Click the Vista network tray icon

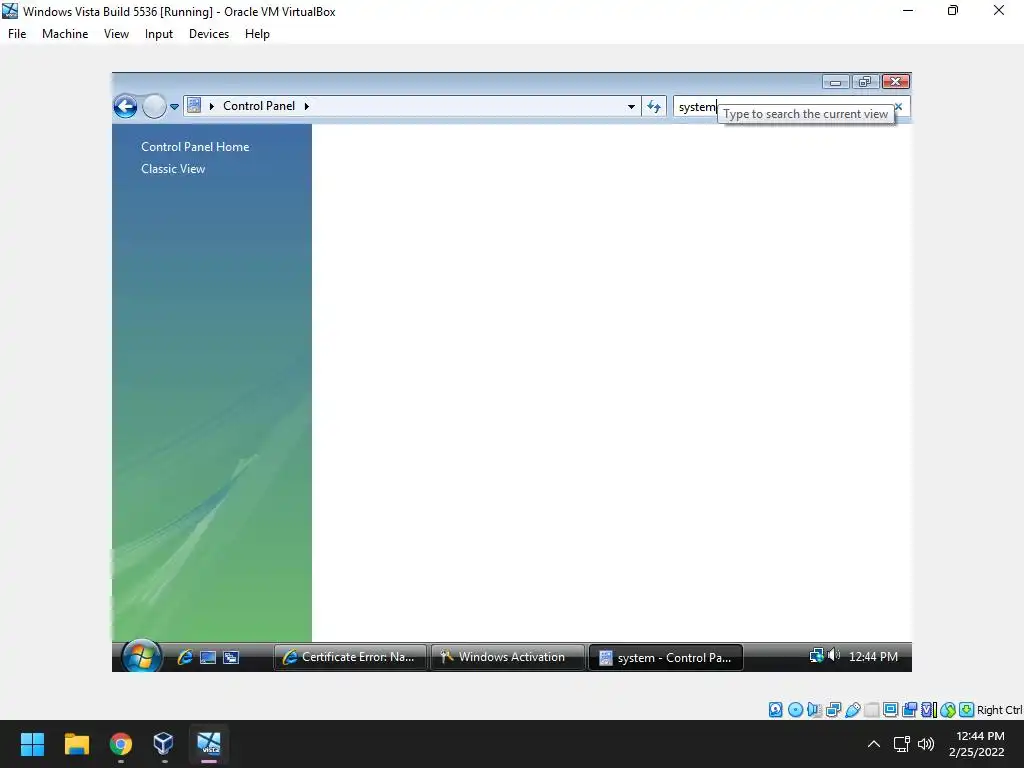pos(816,655)
